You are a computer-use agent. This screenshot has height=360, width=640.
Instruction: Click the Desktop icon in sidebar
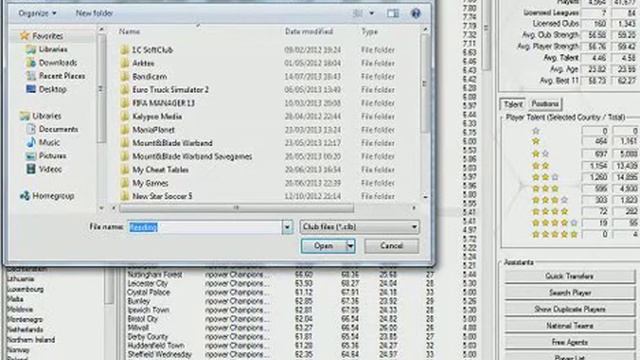click(31, 89)
